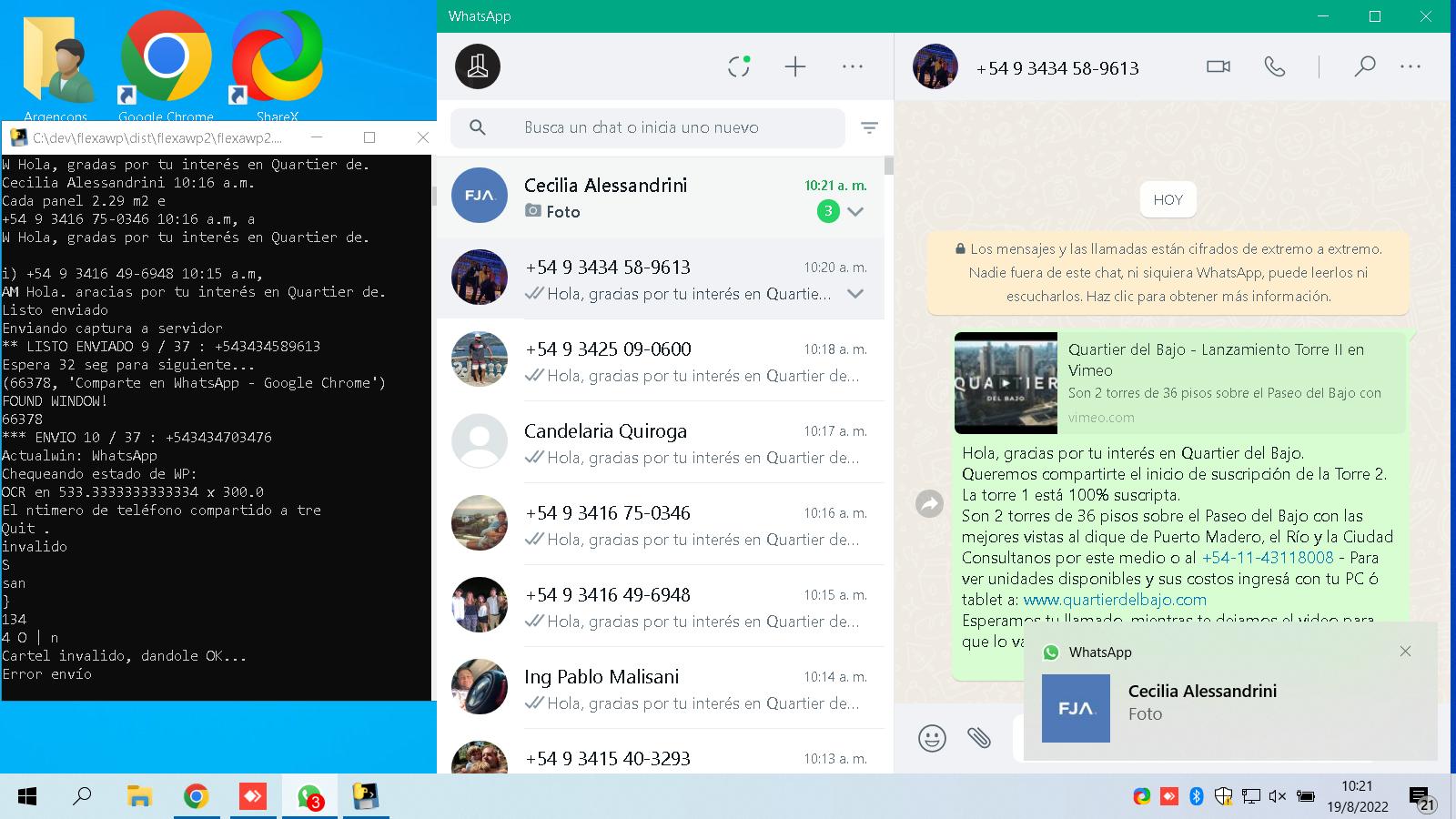Open the +54 9 3416 49-6948 chat
The image size is (1456, 819).
coord(661,607)
